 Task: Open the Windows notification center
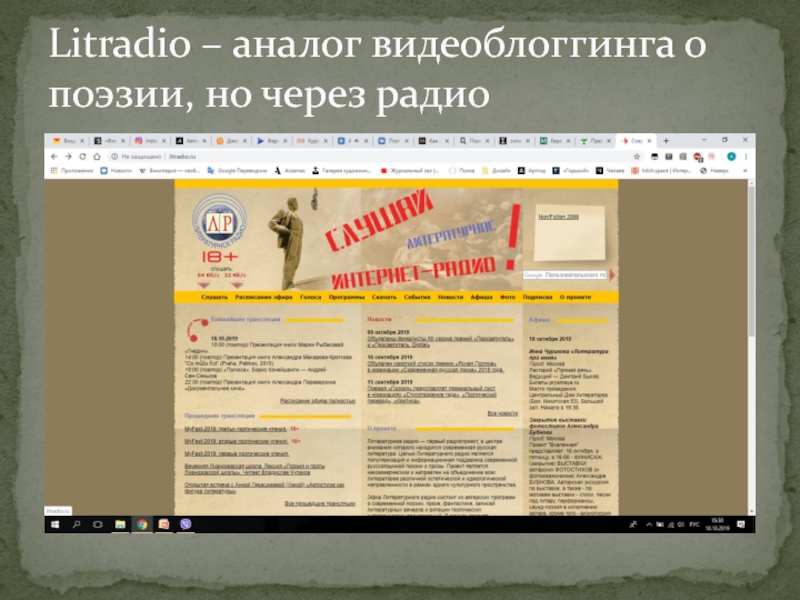click(x=741, y=524)
